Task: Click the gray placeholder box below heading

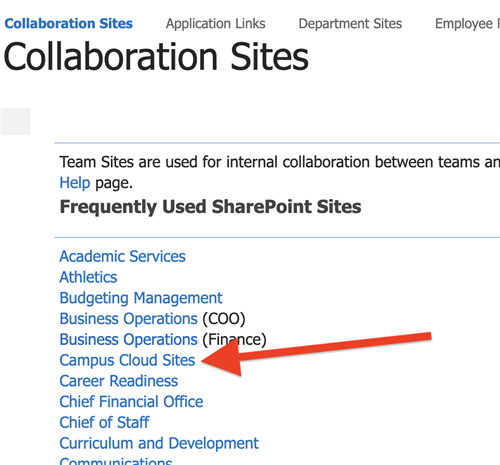Action: click(16, 121)
